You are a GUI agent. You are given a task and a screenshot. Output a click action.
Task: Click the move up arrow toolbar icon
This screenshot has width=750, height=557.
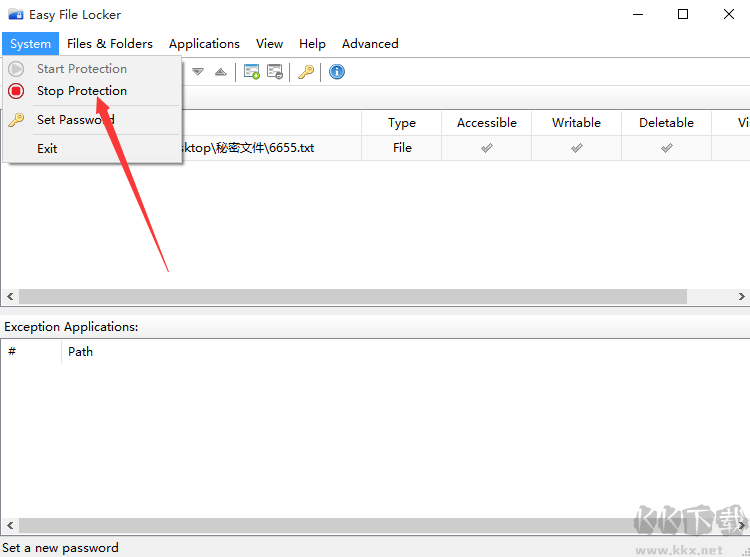pyautogui.click(x=221, y=72)
